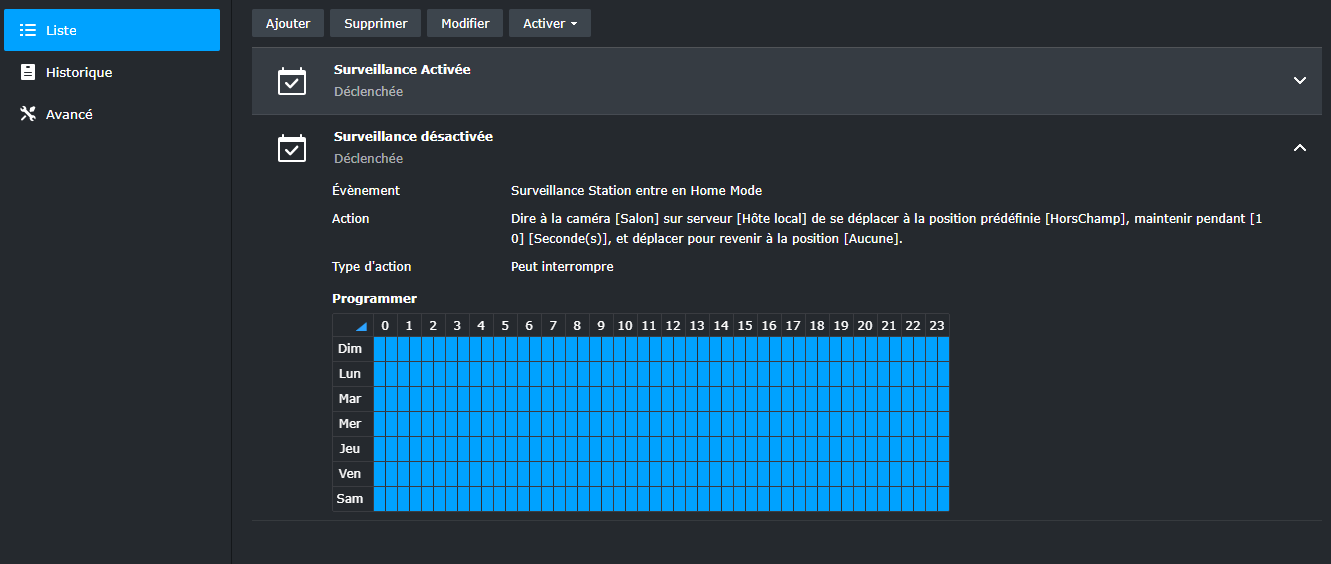The height and width of the screenshot is (564, 1331).
Task: Click the schedule grid corner triangle icon
Action: point(361,326)
